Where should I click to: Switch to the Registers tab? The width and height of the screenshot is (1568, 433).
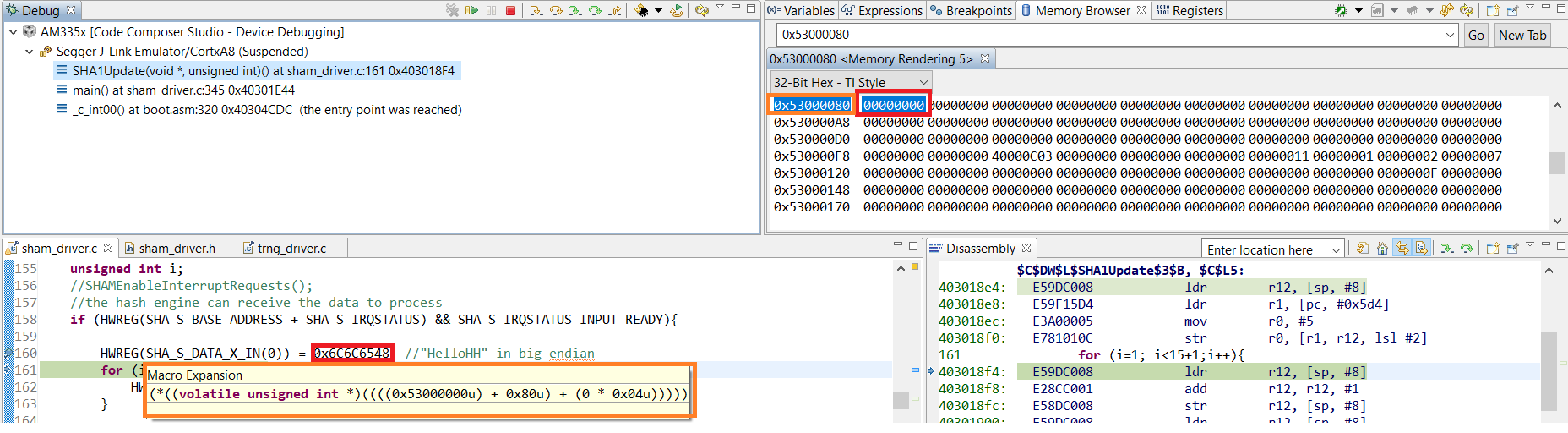pyautogui.click(x=1189, y=10)
